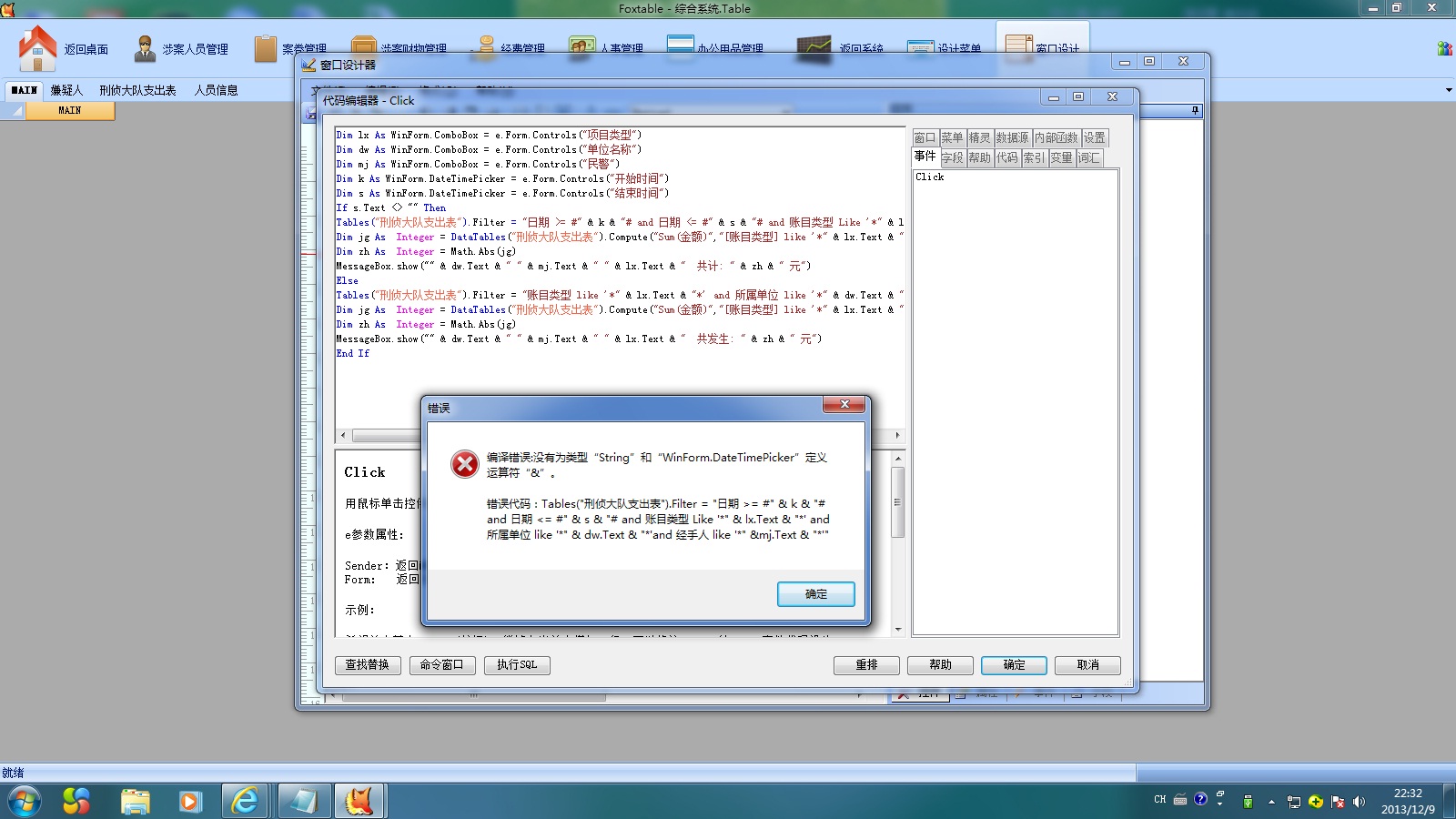Switch to the 变量 tab
The width and height of the screenshot is (1456, 819).
point(1062,157)
